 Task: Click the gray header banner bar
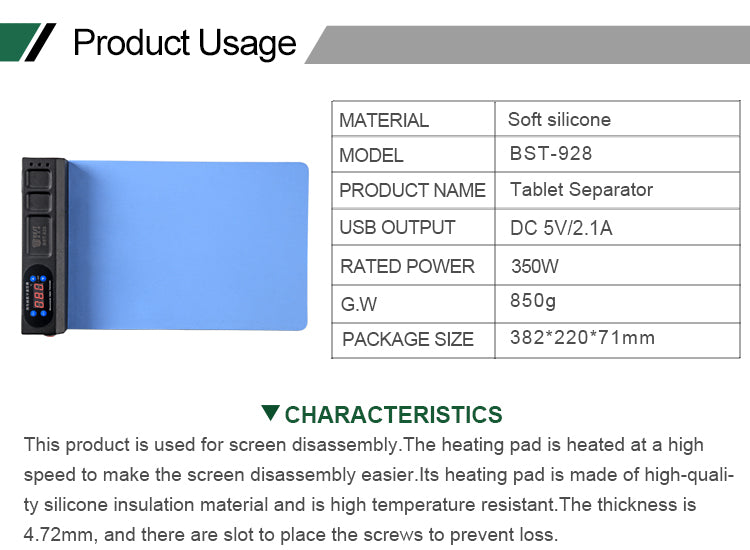530,45
